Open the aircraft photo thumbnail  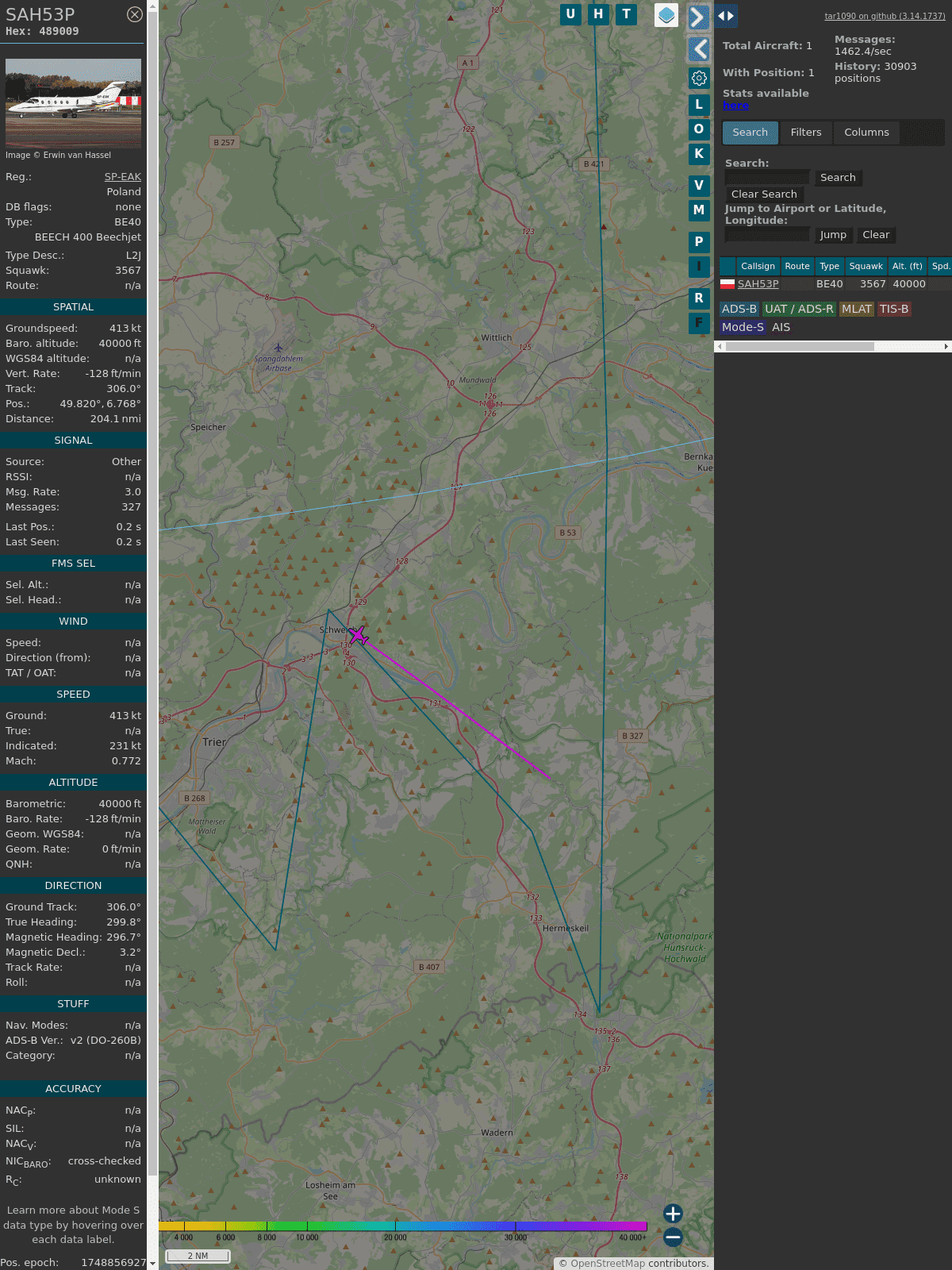(73, 102)
